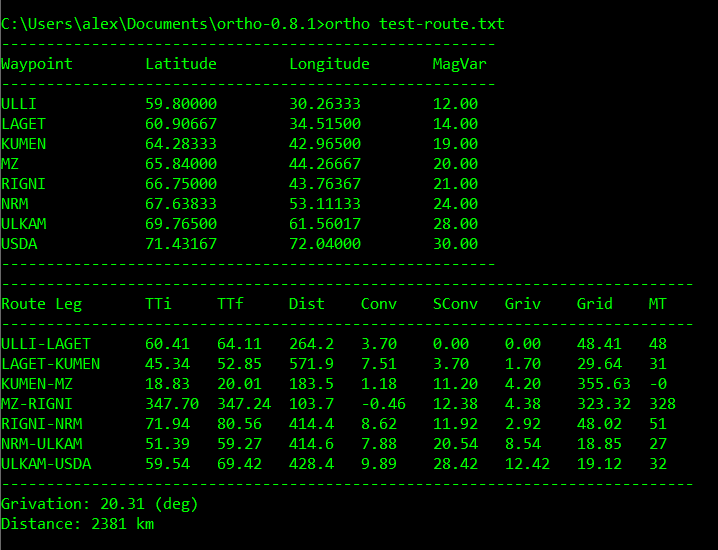This screenshot has height=550, width=718.
Task: Click distance value 264.2
Action: click(311, 344)
